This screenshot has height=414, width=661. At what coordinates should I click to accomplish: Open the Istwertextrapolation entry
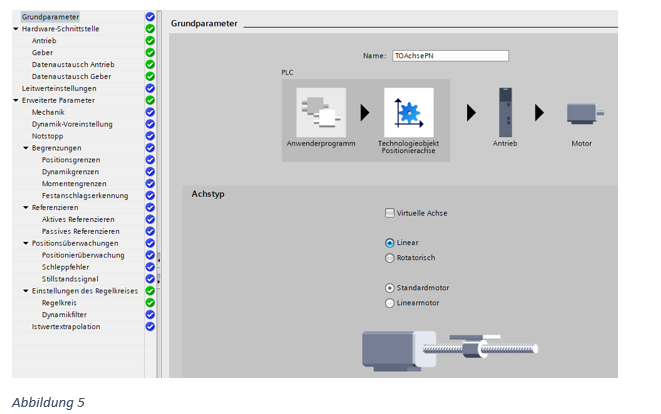[x=66, y=326]
